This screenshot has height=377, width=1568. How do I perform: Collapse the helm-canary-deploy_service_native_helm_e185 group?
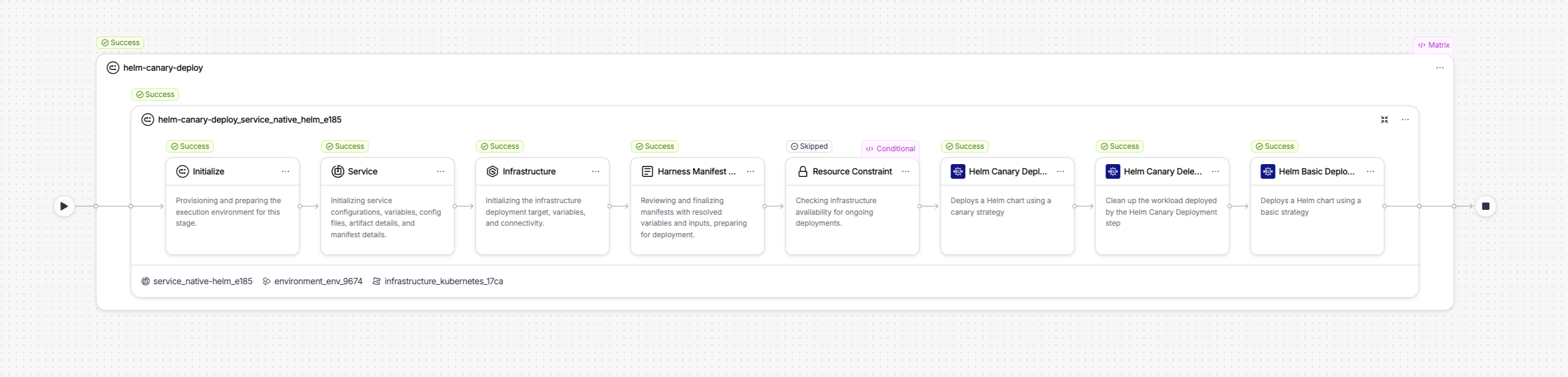pos(1384,120)
